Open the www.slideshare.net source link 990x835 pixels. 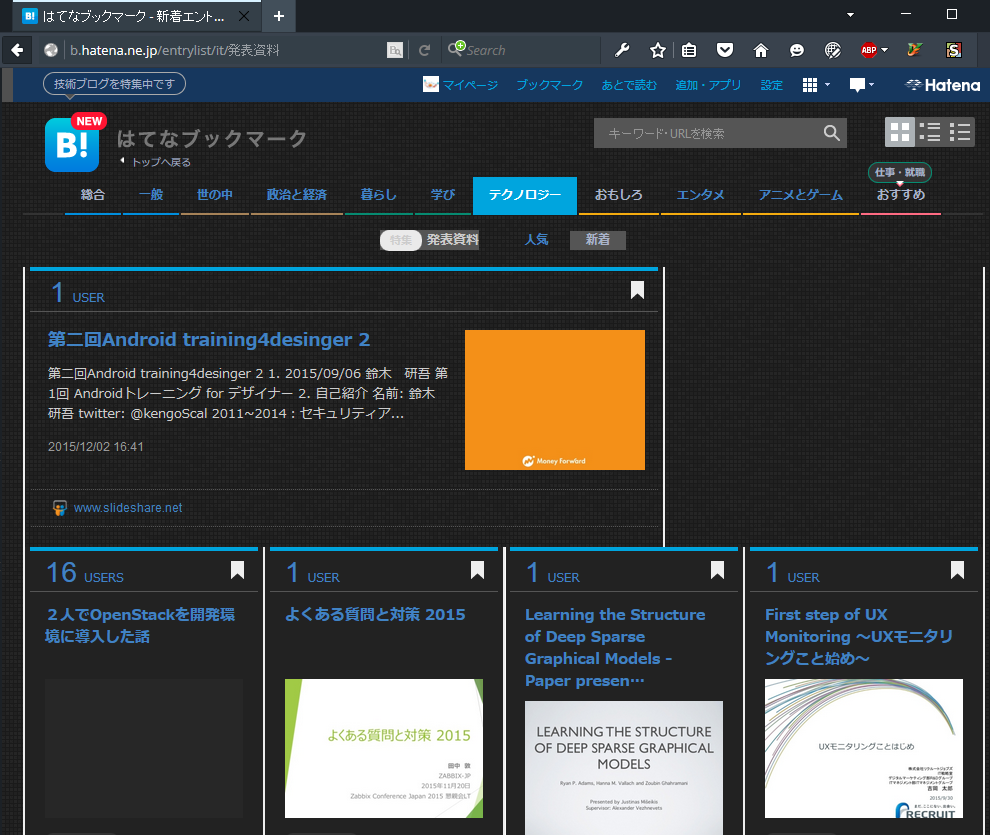[x=128, y=507]
